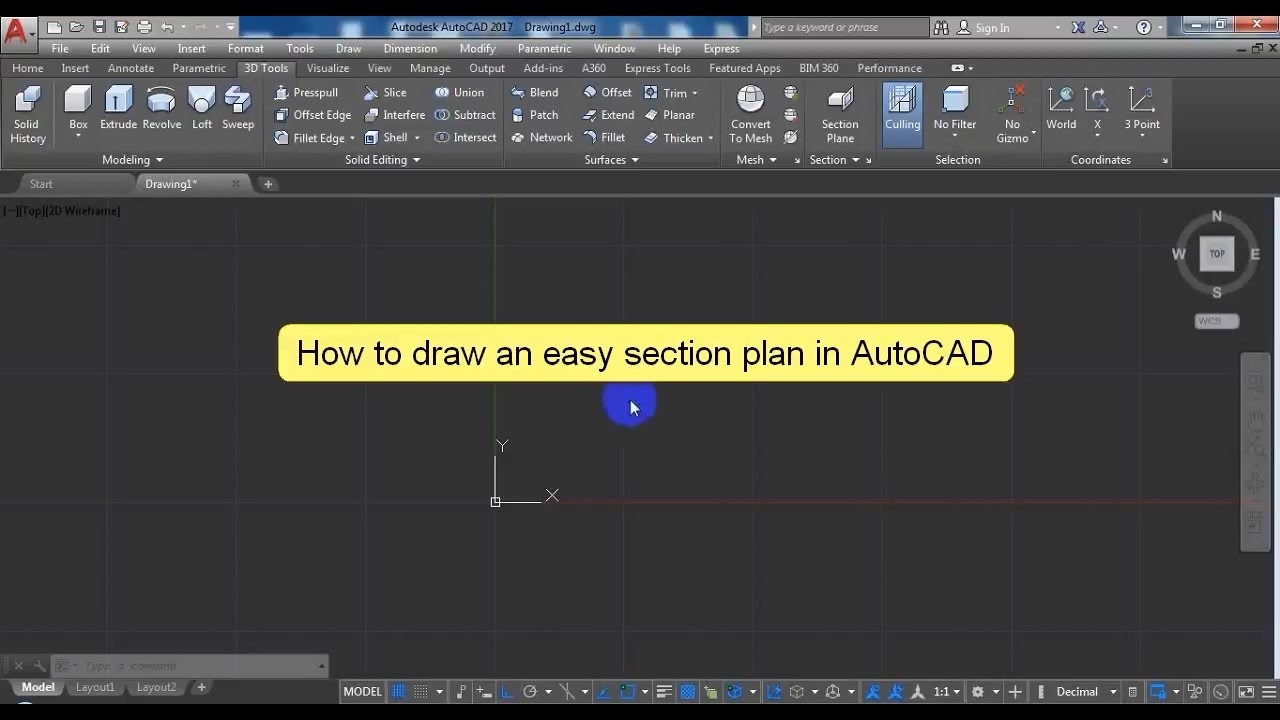The width and height of the screenshot is (1280, 720).
Task: Toggle lineweight display in status bar
Action: (665, 691)
